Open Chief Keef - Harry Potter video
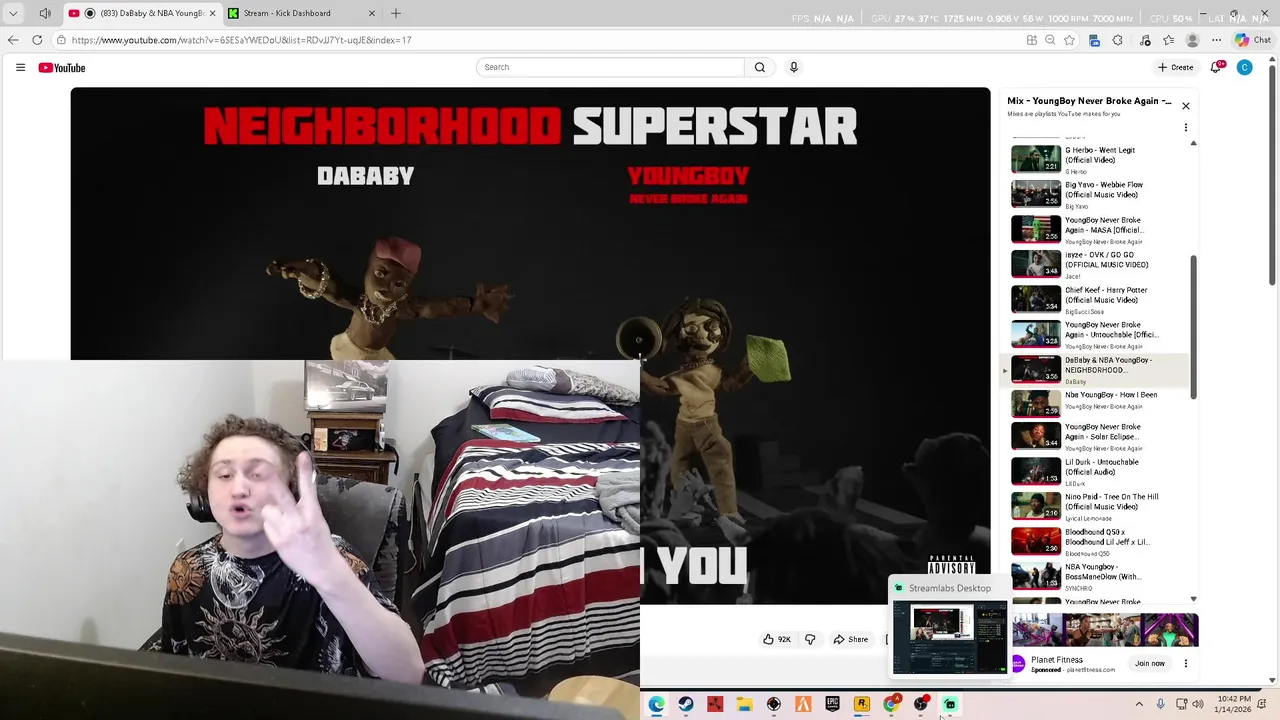This screenshot has height=720, width=1280. click(1095, 299)
